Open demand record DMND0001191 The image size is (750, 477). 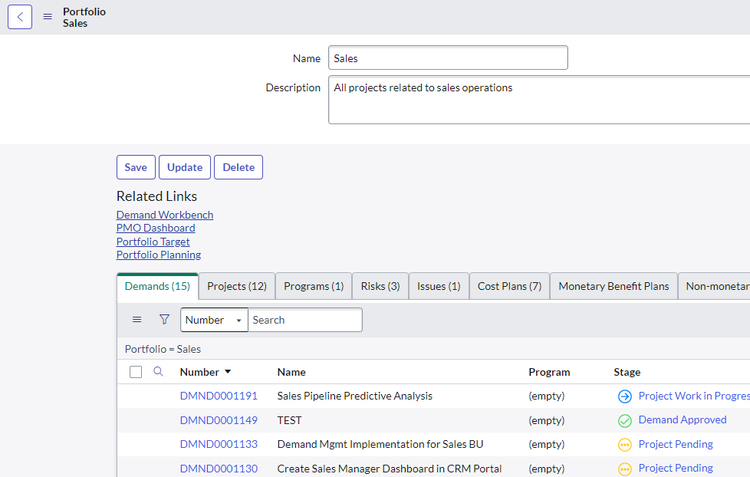pyautogui.click(x=219, y=396)
